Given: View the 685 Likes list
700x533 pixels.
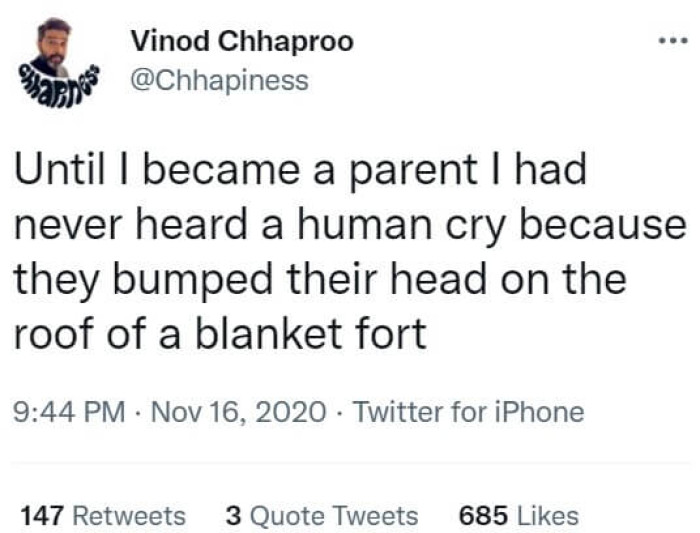Looking at the screenshot, I should point(518,516).
